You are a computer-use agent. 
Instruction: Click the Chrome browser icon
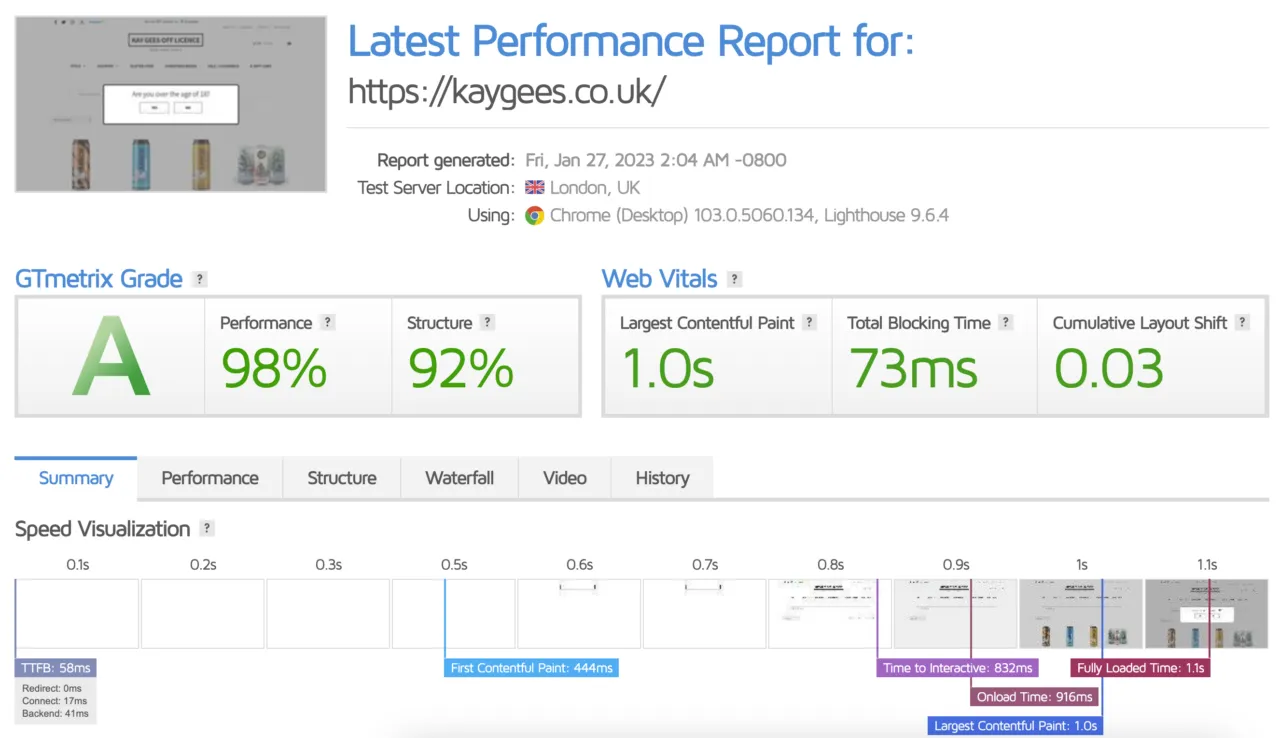point(535,215)
